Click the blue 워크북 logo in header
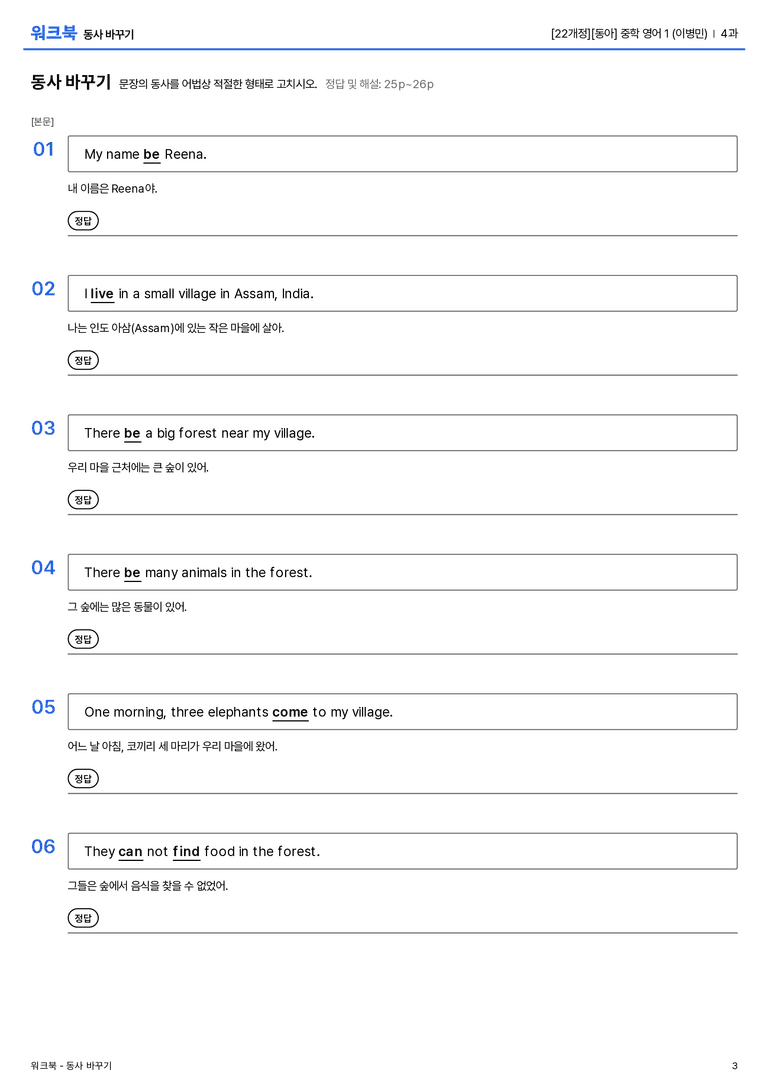Image resolution: width=768 pixels, height=1087 pixels. (53, 33)
